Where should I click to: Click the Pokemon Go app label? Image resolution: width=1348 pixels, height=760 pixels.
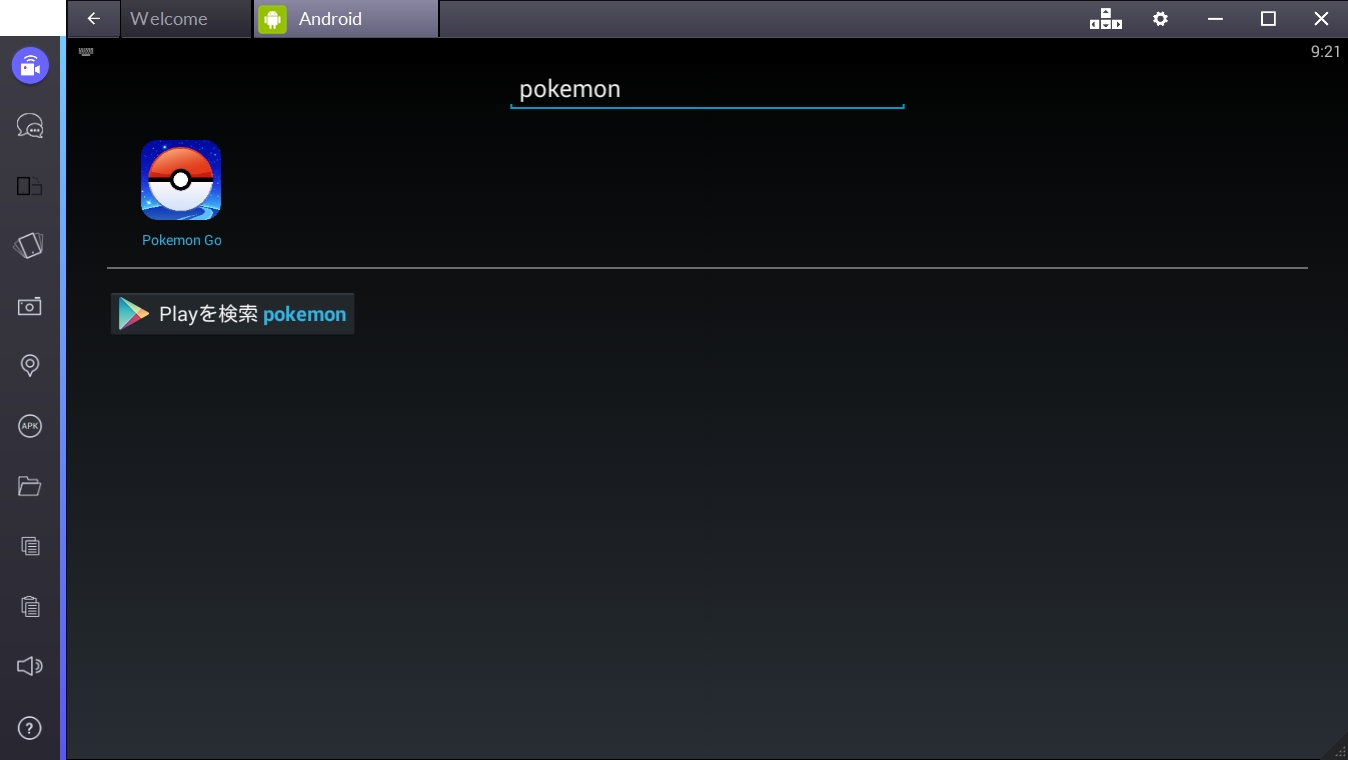[182, 240]
